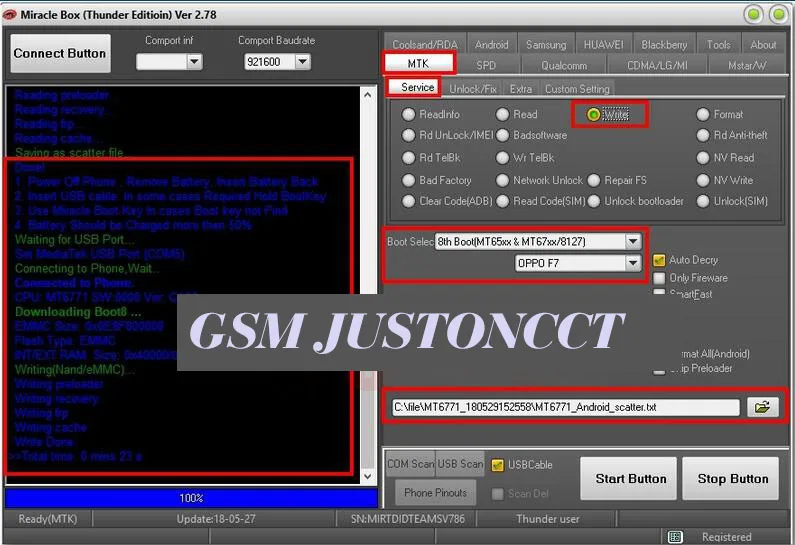Open the OPPO F7 model dropdown
Screen dimensions: 795x545
(633, 263)
